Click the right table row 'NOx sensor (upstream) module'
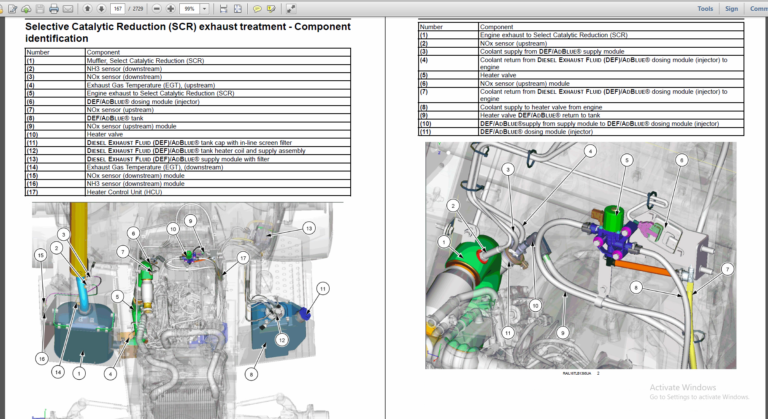 coord(581,83)
